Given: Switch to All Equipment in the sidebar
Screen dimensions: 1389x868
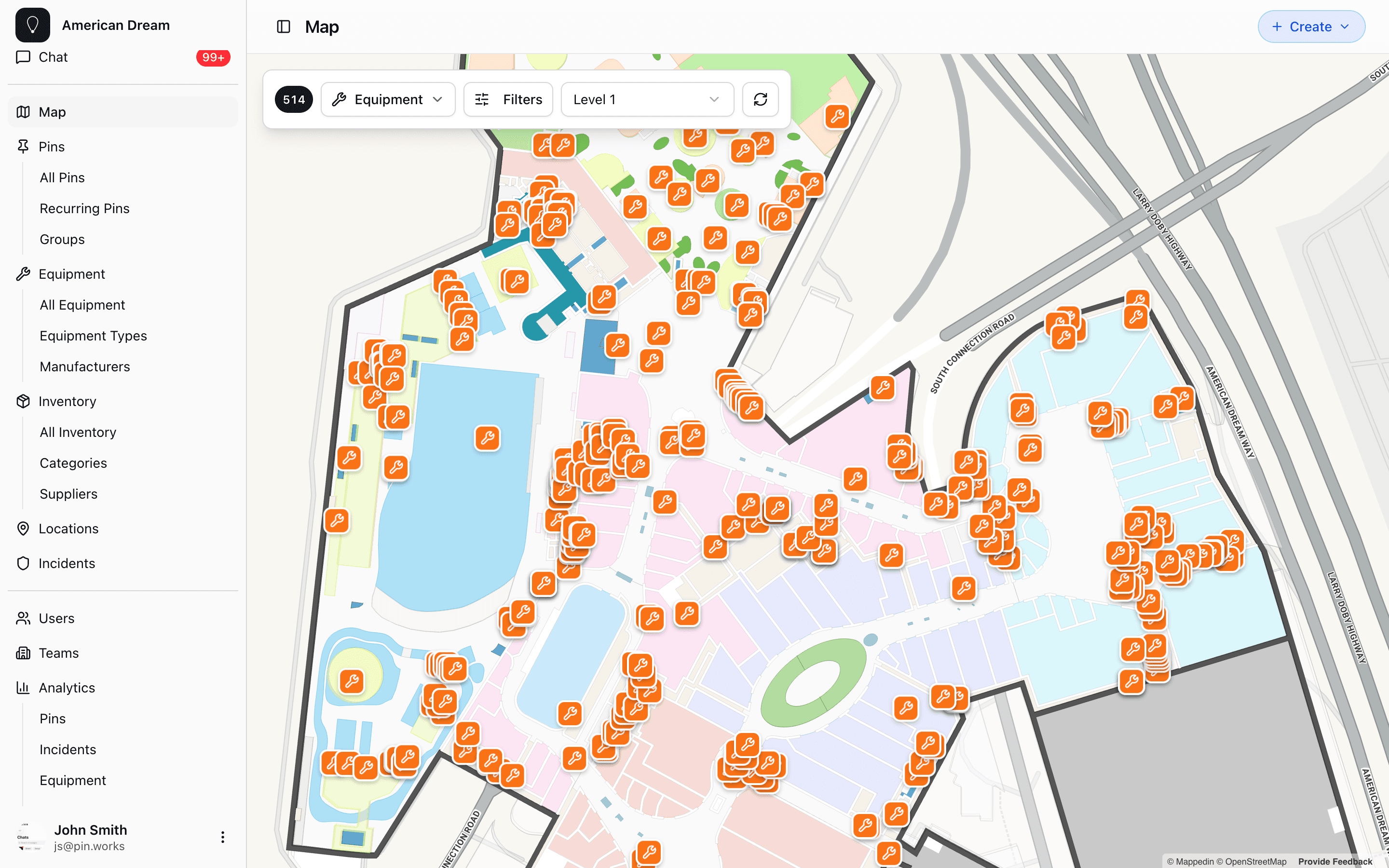Looking at the screenshot, I should 82,304.
